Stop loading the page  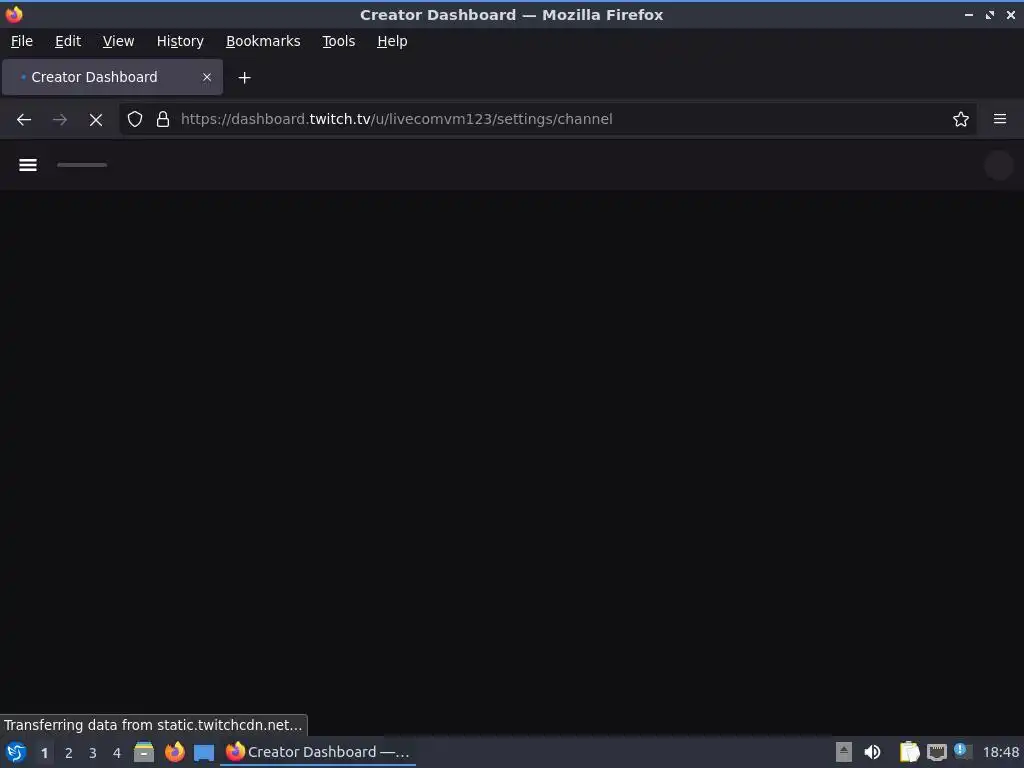coord(96,120)
